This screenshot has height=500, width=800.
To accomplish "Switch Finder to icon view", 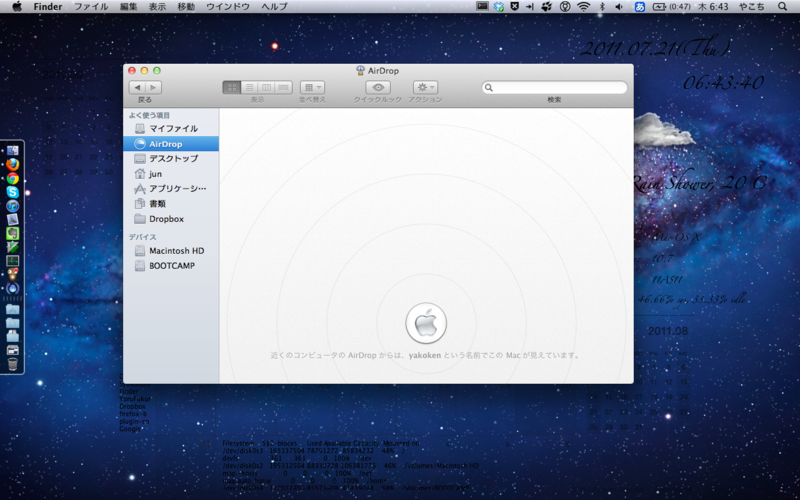I will [x=232, y=87].
